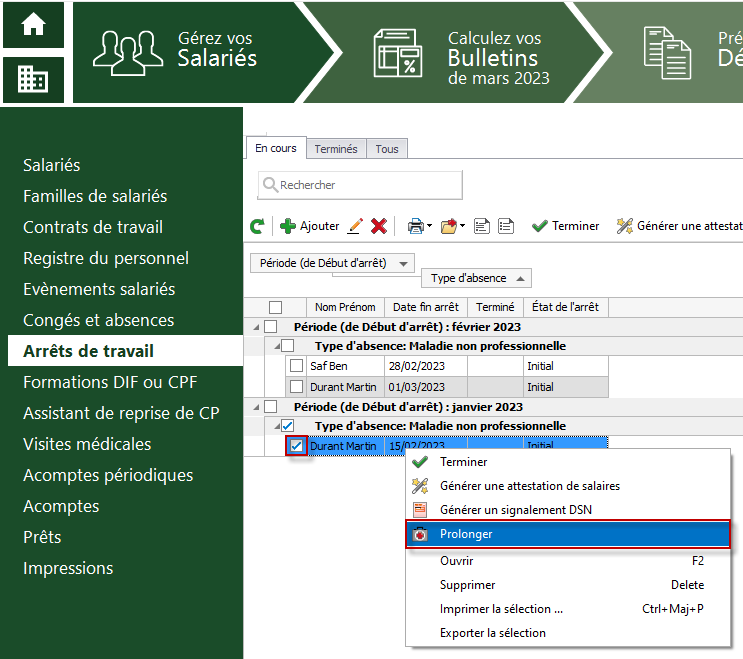Check the Saf Ben row checkbox
This screenshot has height=659, width=743.
coord(296,366)
